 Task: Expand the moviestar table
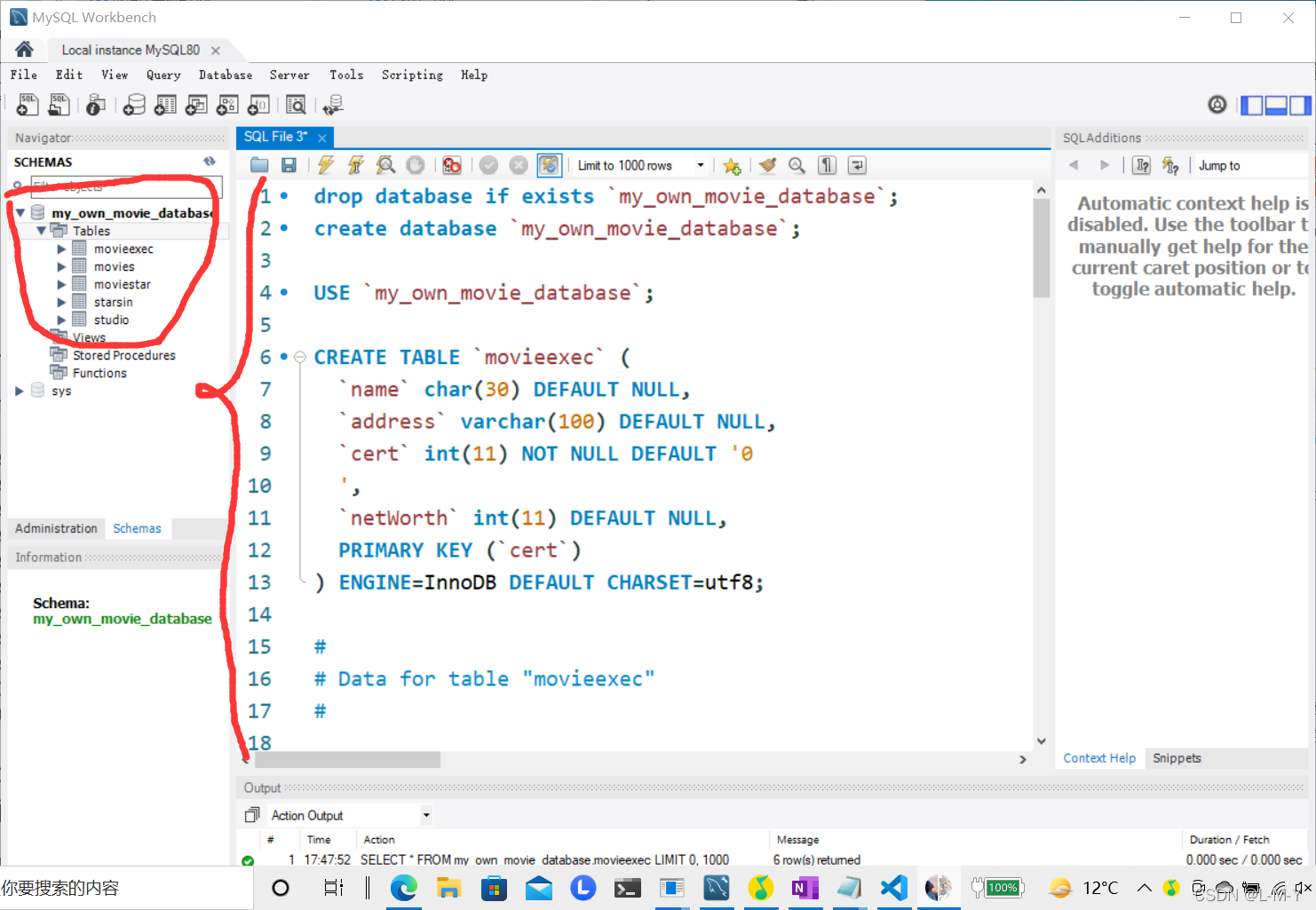[61, 285]
